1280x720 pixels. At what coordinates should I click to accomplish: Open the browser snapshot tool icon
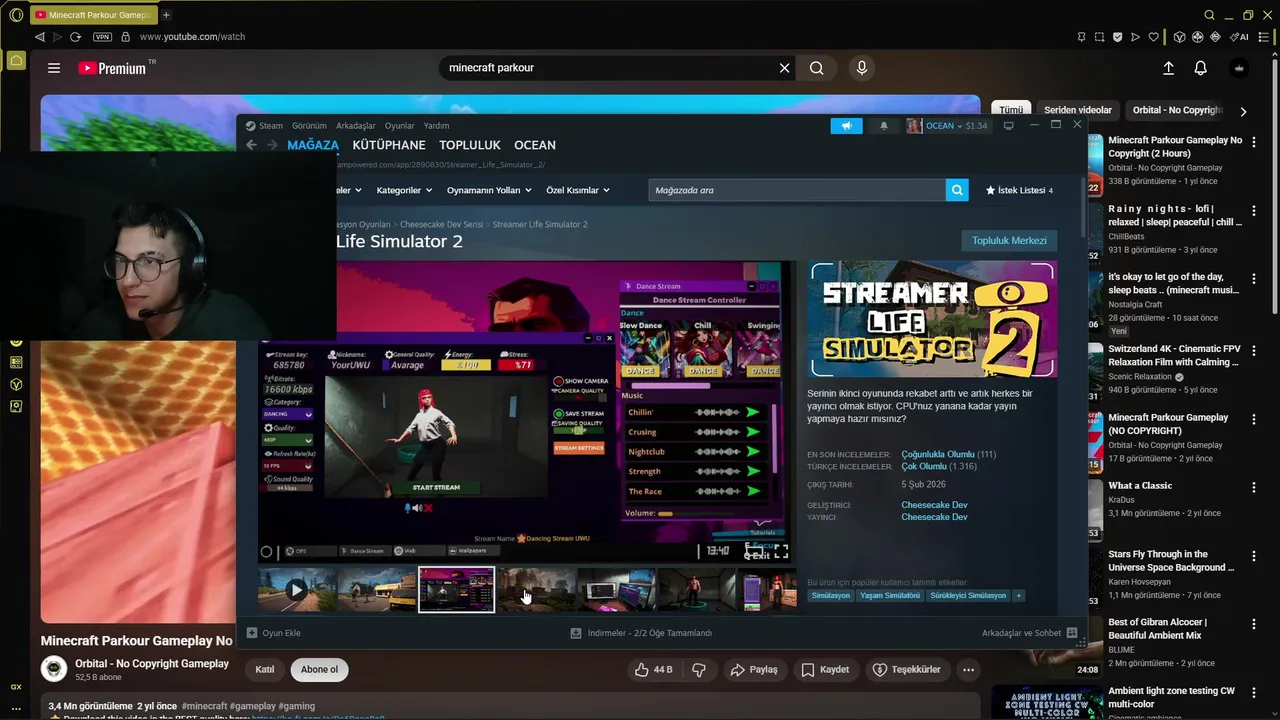click(1099, 37)
